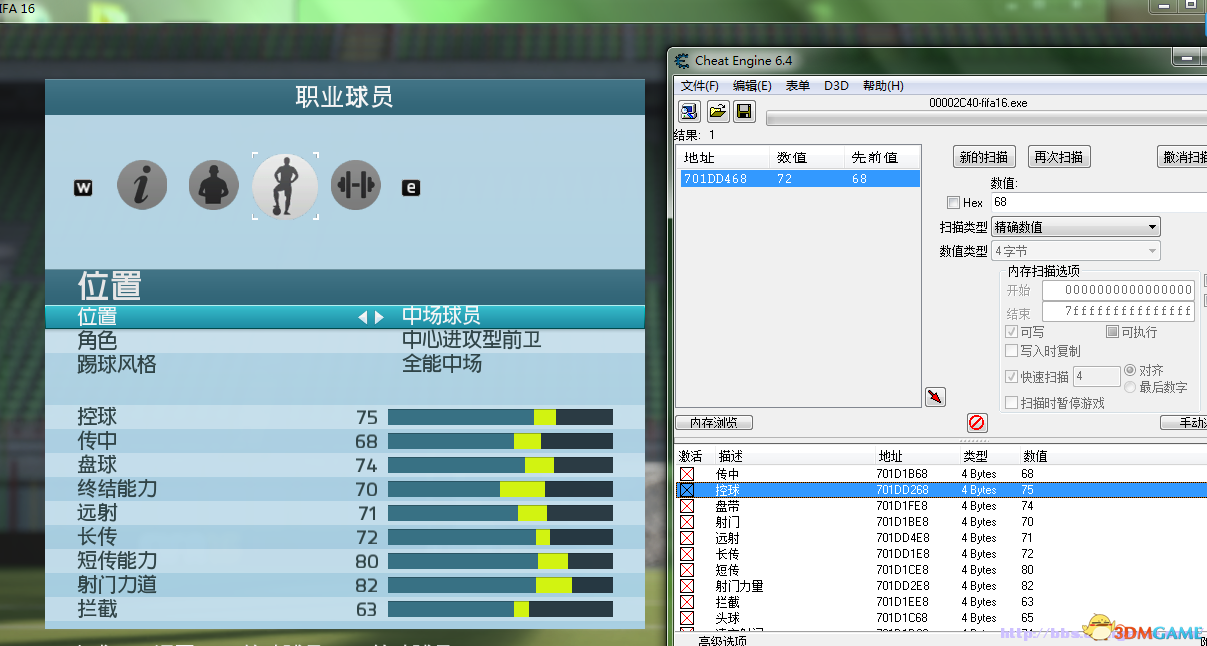The height and width of the screenshot is (646, 1207).
Task: Click the red clear-list prohibition icon
Action: pos(977,423)
